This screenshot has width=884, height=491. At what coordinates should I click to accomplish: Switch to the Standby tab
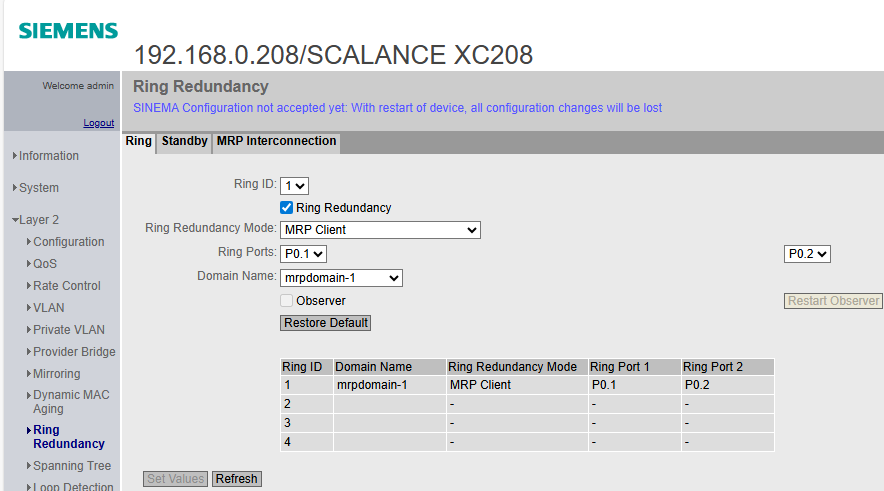coord(184,142)
